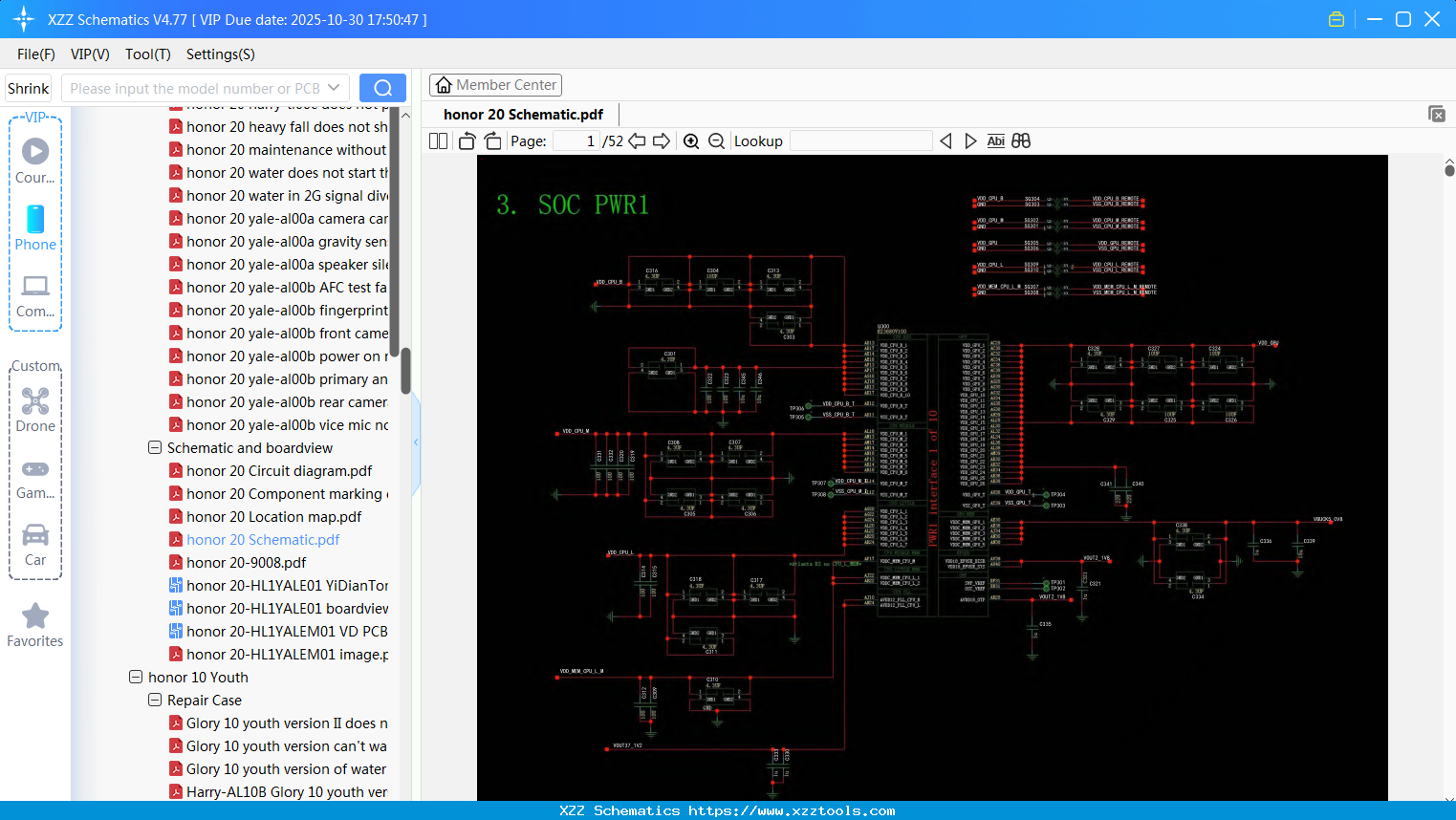This screenshot has width=1456, height=820.
Task: Find next lookup match
Action: pos(970,141)
